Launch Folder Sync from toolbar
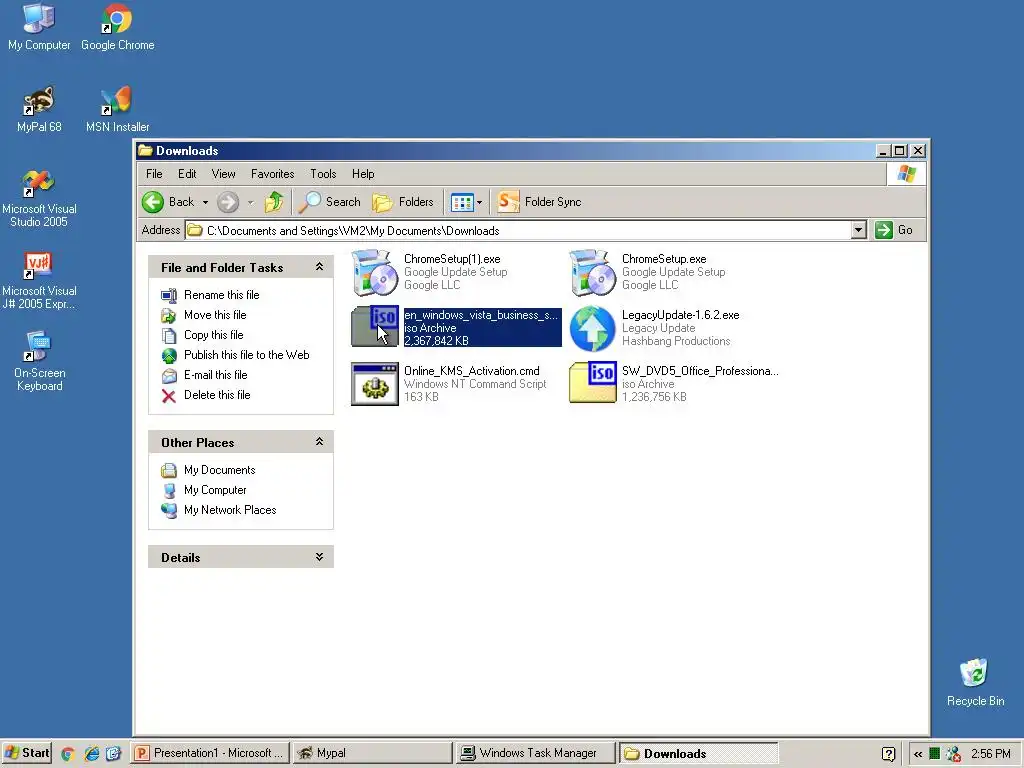Screen dimensions: 1024x768 click(x=539, y=202)
